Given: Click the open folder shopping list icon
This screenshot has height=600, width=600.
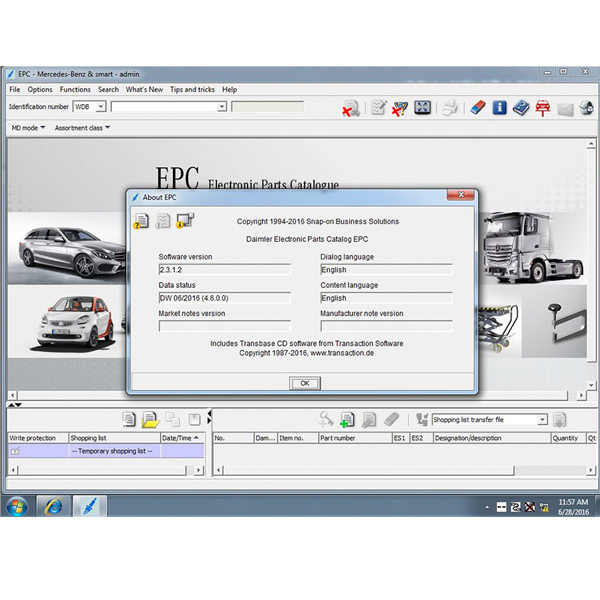Looking at the screenshot, I should pyautogui.click(x=150, y=420).
